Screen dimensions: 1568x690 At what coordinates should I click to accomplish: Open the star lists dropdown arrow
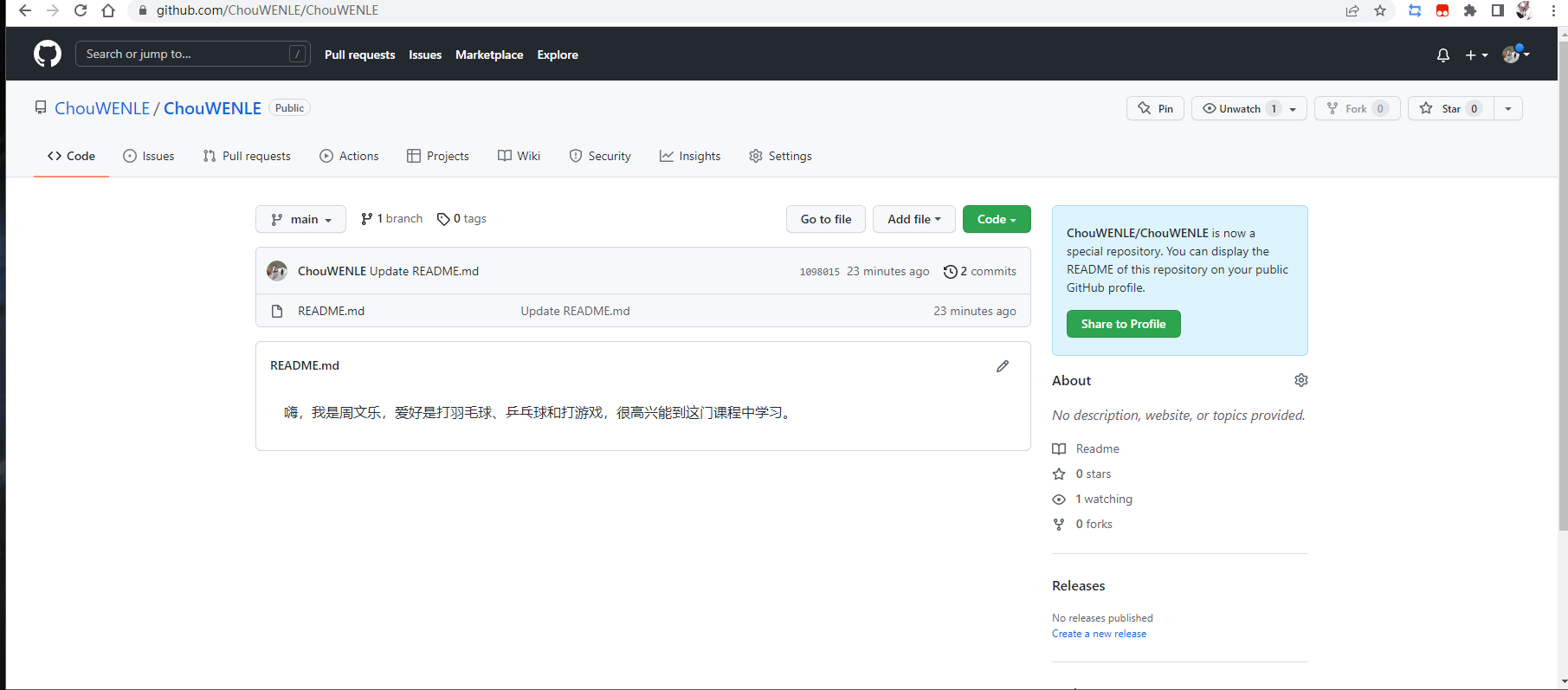[1508, 108]
